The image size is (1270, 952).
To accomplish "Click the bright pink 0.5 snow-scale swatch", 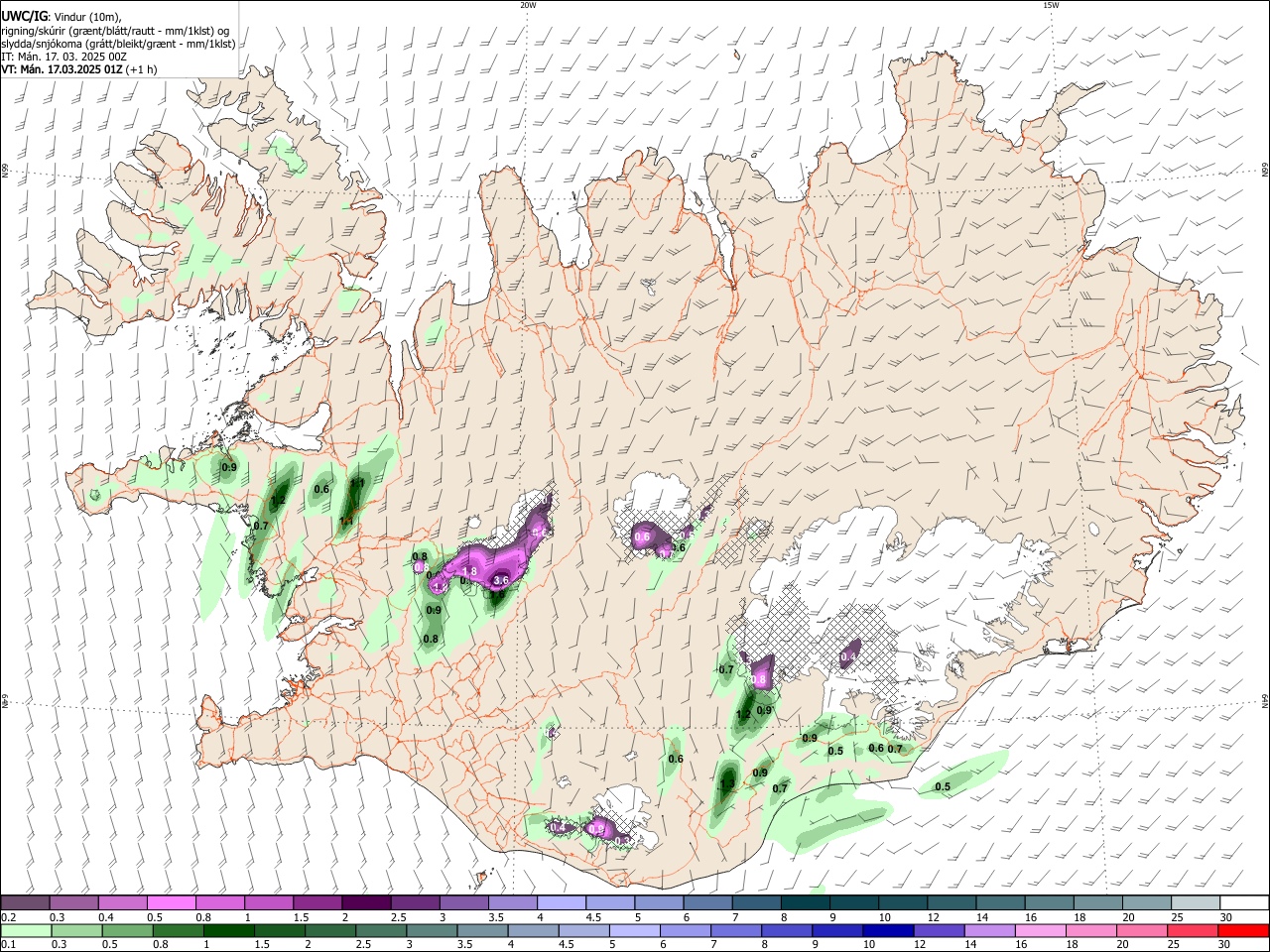I will [172, 903].
